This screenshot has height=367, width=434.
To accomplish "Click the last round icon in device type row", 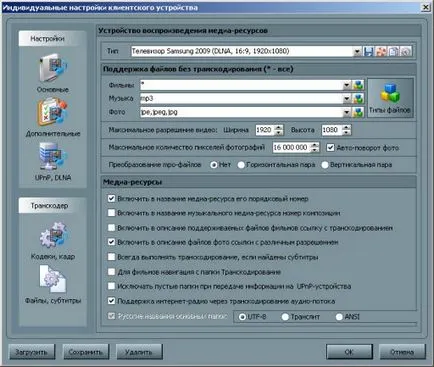I will point(406,51).
